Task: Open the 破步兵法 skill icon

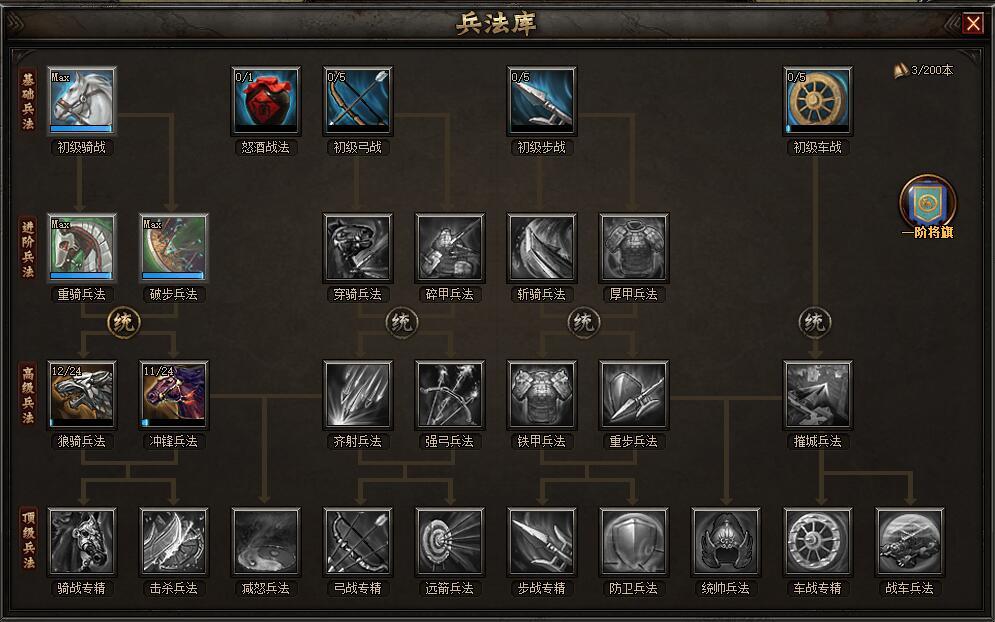Action: [x=174, y=248]
